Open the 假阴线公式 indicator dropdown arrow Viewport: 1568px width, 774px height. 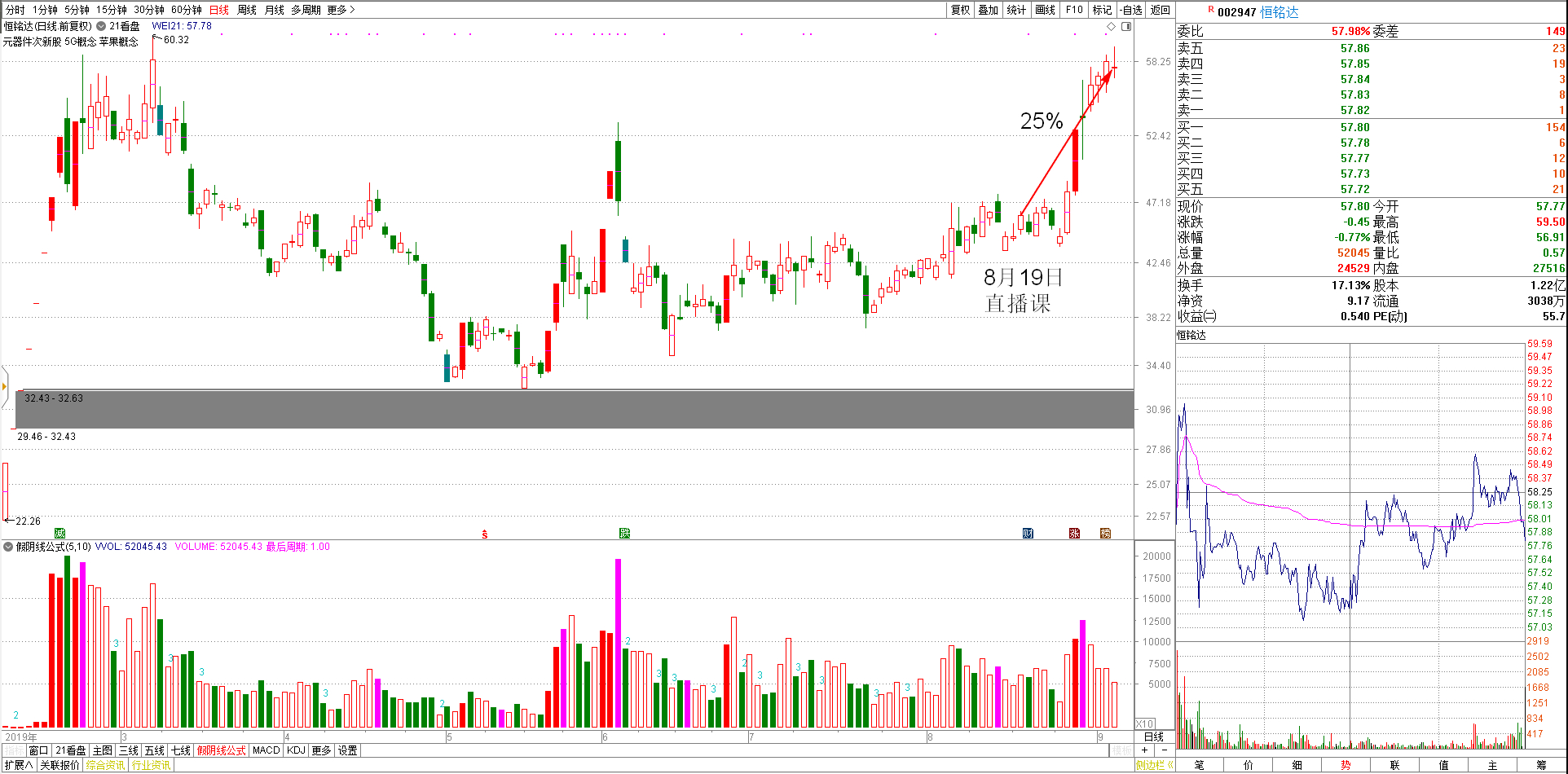click(x=8, y=547)
